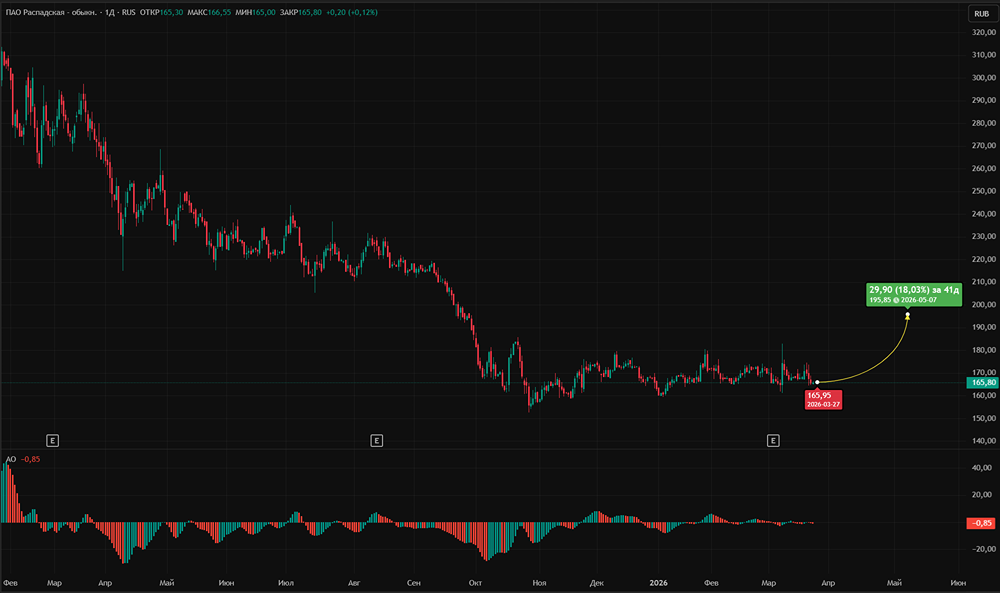Click the ОТКР 165,30 open value
Screen dimensions: 1000x593
(x=161, y=12)
